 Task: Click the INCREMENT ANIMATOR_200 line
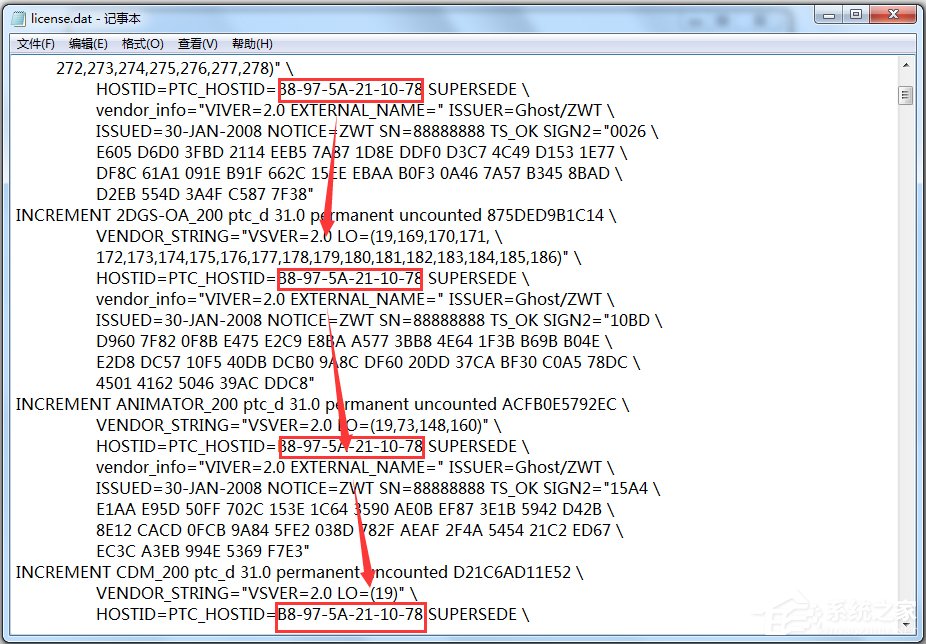[x=322, y=404]
